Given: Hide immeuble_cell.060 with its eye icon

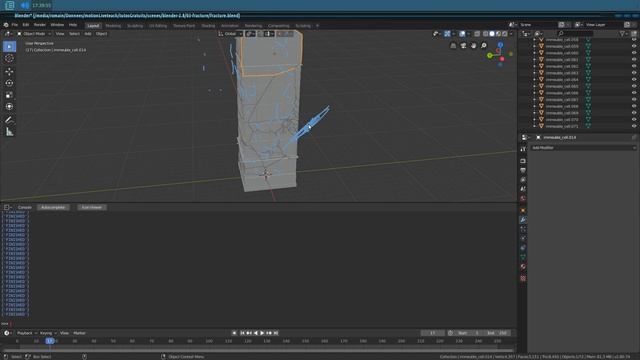Looking at the screenshot, I should click(634, 53).
